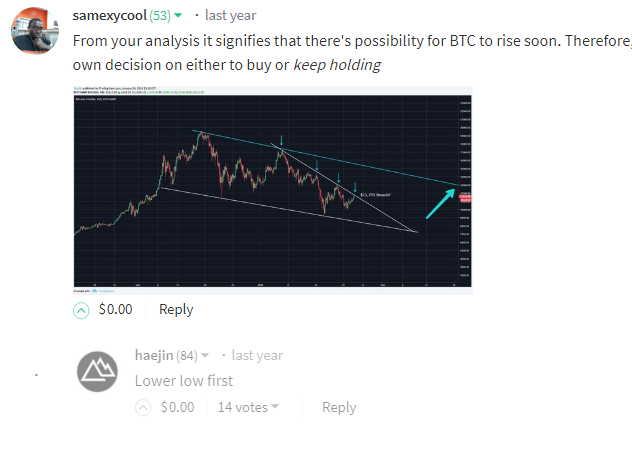This screenshot has height=451, width=632.
Task: Click the reputation score (84)
Action: [x=187, y=355]
